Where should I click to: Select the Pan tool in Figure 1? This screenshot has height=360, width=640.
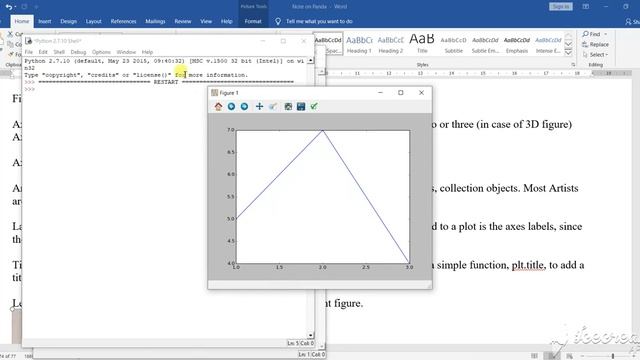pyautogui.click(x=259, y=107)
